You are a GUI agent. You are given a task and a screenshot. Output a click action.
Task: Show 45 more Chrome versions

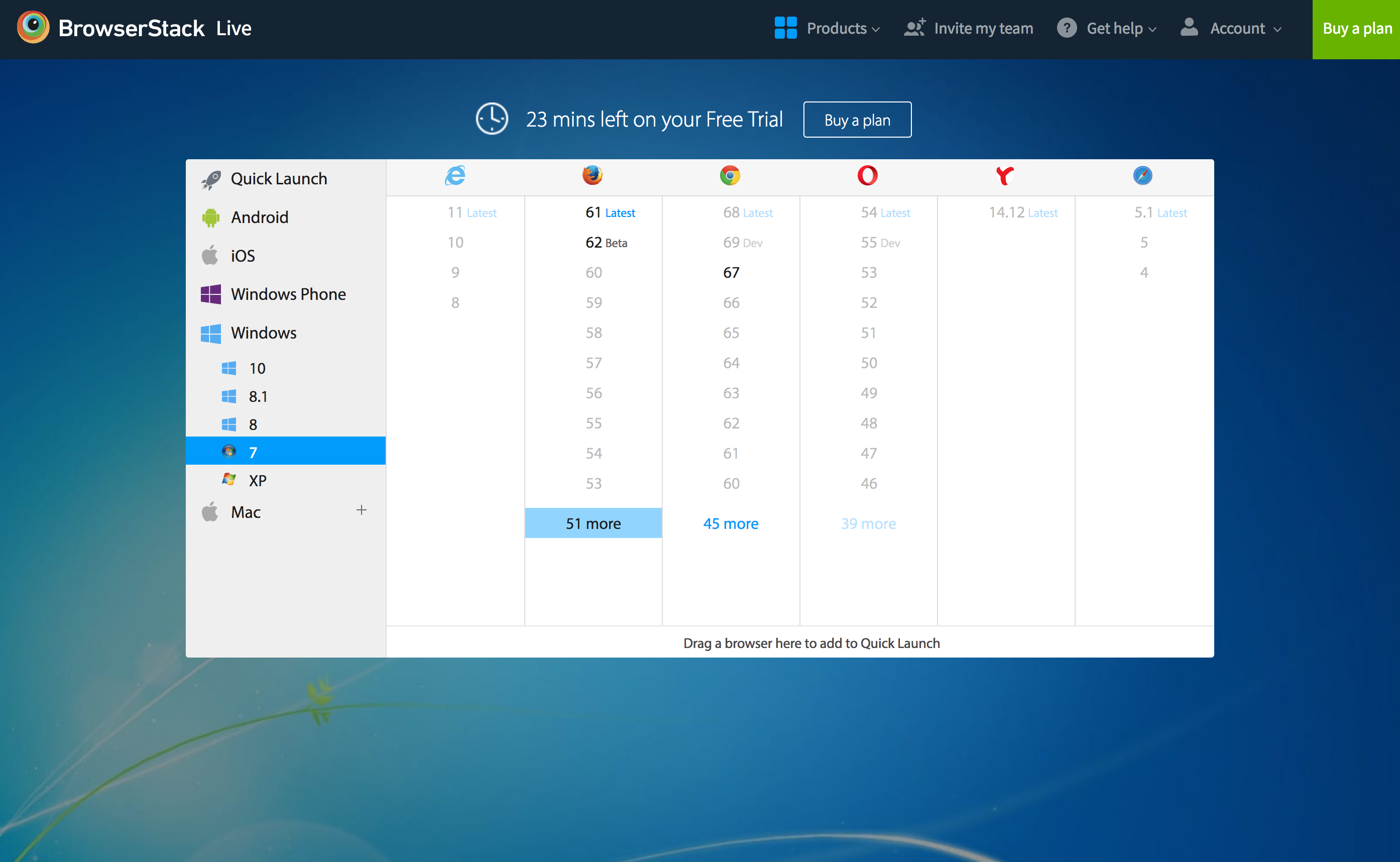tap(731, 523)
